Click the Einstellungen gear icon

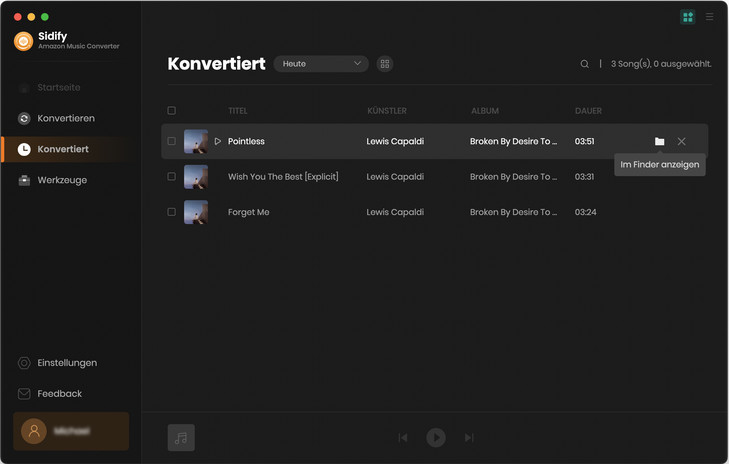[24, 363]
